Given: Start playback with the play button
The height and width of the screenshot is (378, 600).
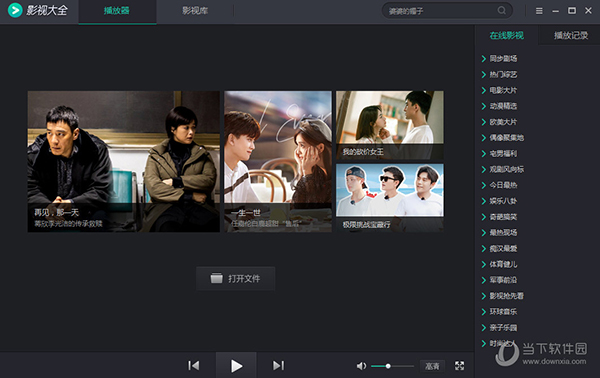Looking at the screenshot, I should click(236, 366).
